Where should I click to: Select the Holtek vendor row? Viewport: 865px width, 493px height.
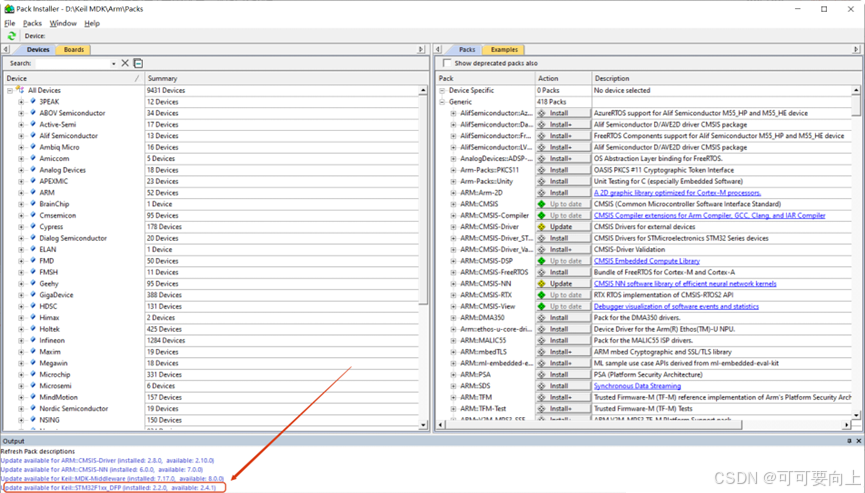[x=49, y=329]
